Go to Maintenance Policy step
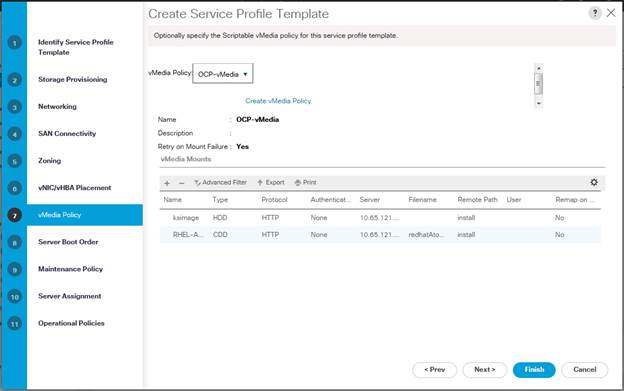The image size is (624, 391). coord(70,269)
